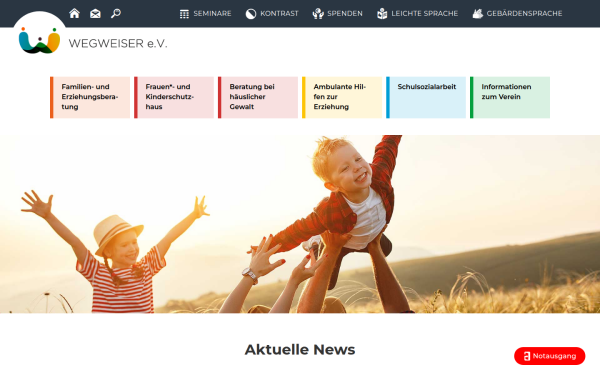Click the half-circle contrast icon
The height and width of the screenshot is (375, 600).
coord(251,14)
